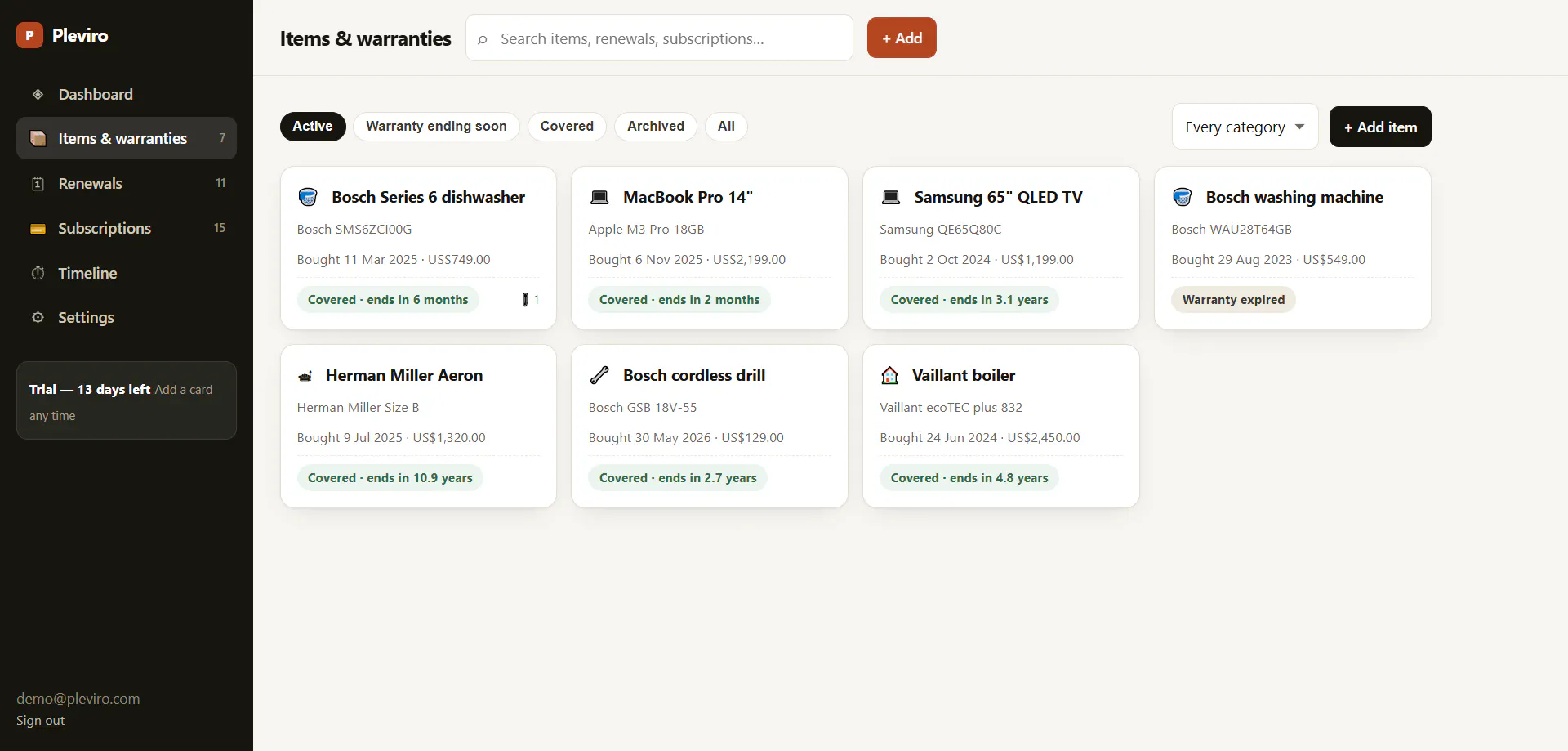The width and height of the screenshot is (1568, 751).
Task: Click the Covered ends in 2 months badge
Action: [x=679, y=300]
